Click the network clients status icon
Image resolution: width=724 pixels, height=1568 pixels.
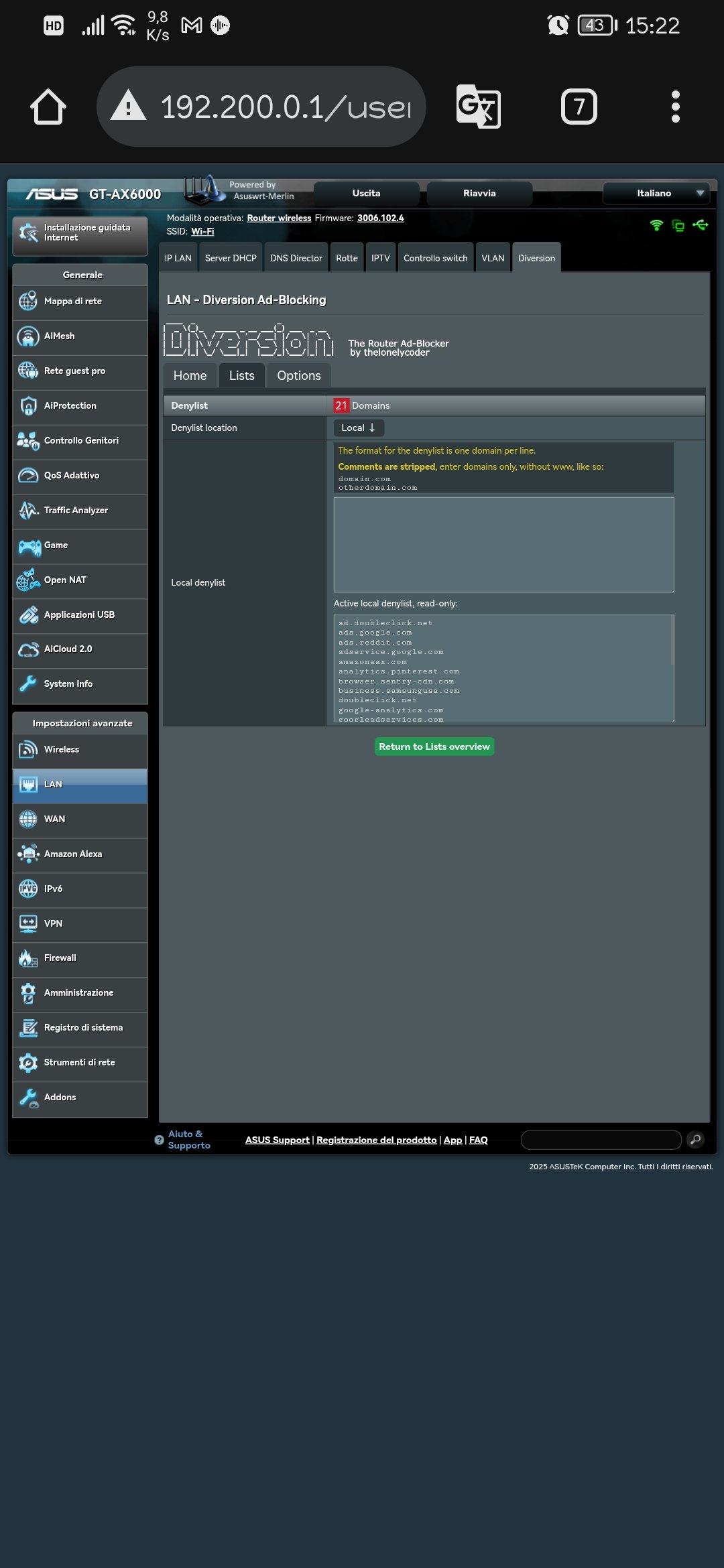click(x=678, y=226)
